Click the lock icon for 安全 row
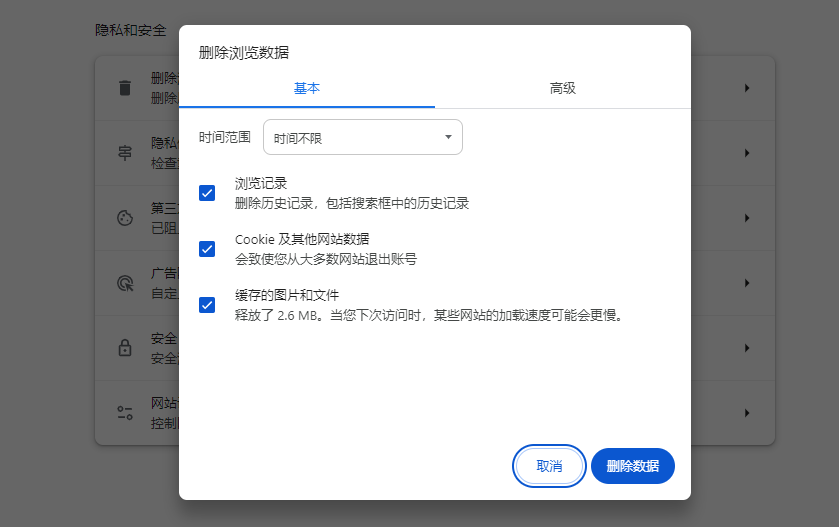 click(x=125, y=348)
